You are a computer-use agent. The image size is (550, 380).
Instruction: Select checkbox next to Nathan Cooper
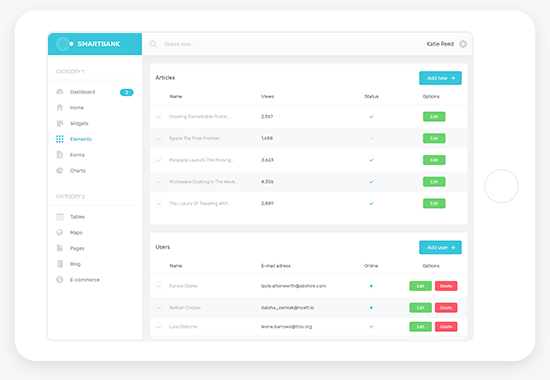tap(159, 308)
